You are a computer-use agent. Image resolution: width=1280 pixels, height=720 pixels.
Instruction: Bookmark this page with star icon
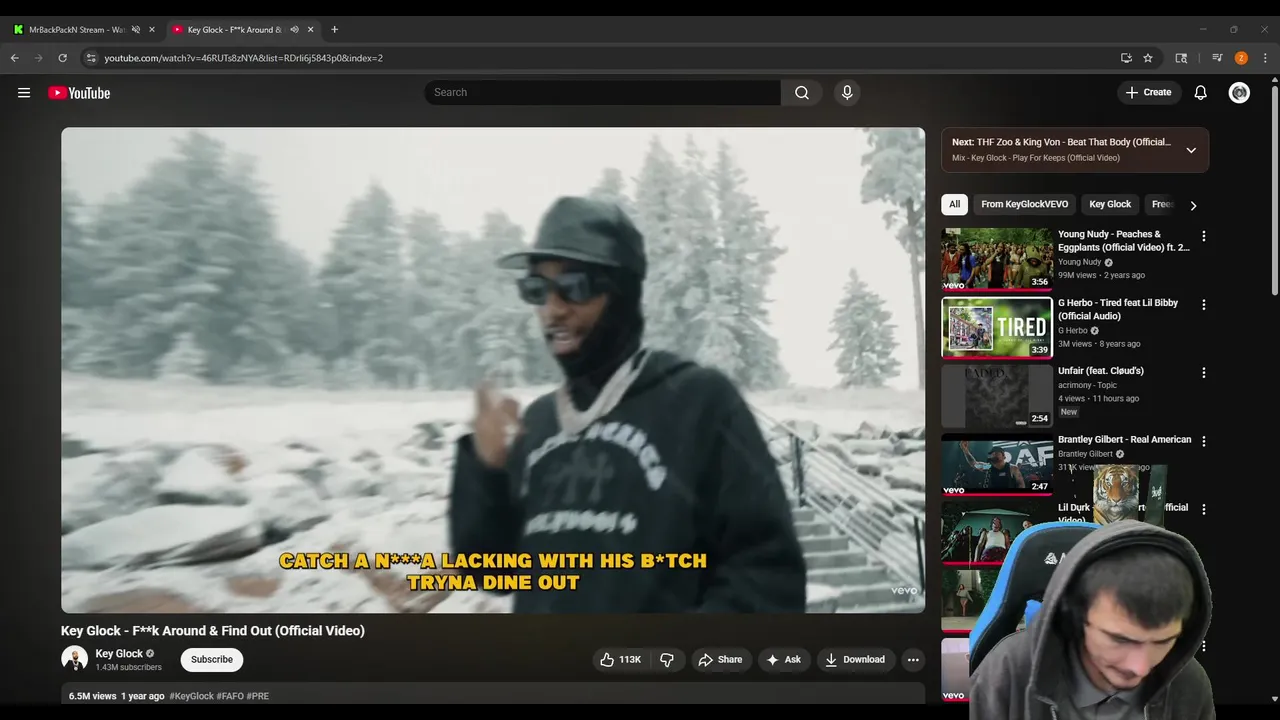click(x=1148, y=58)
